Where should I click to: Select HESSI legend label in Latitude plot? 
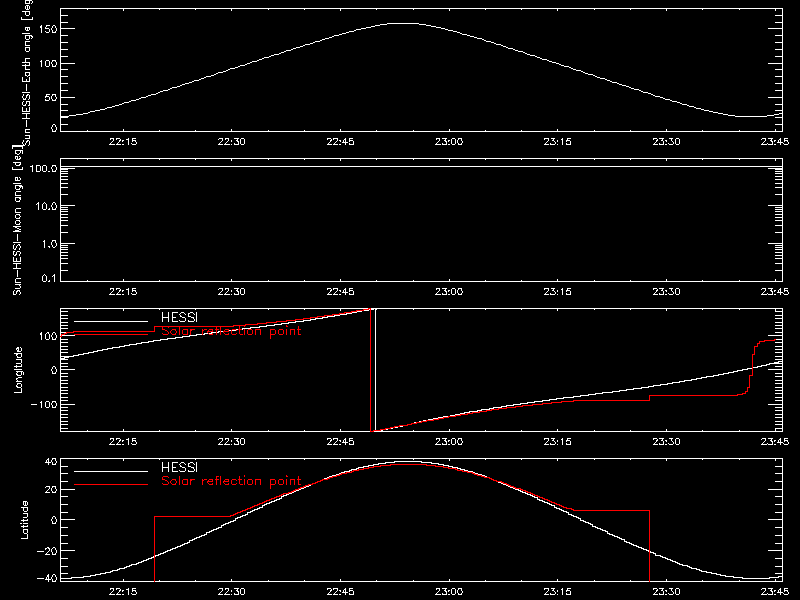pyautogui.click(x=179, y=467)
